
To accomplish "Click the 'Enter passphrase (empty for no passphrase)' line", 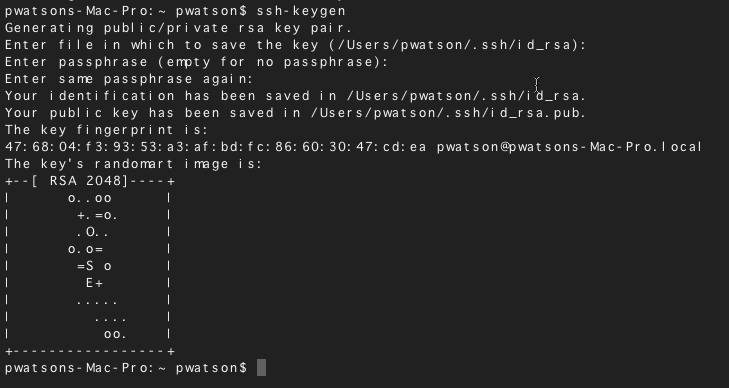I will (x=196, y=62).
